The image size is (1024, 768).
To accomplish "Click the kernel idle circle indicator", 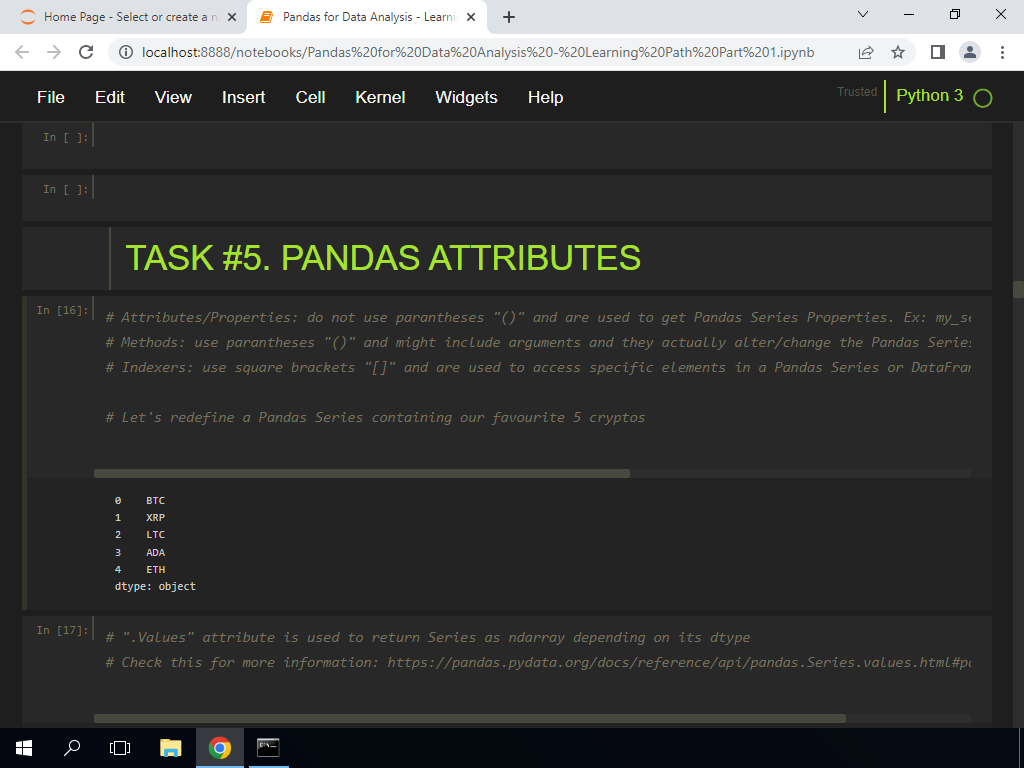I will (x=983, y=98).
